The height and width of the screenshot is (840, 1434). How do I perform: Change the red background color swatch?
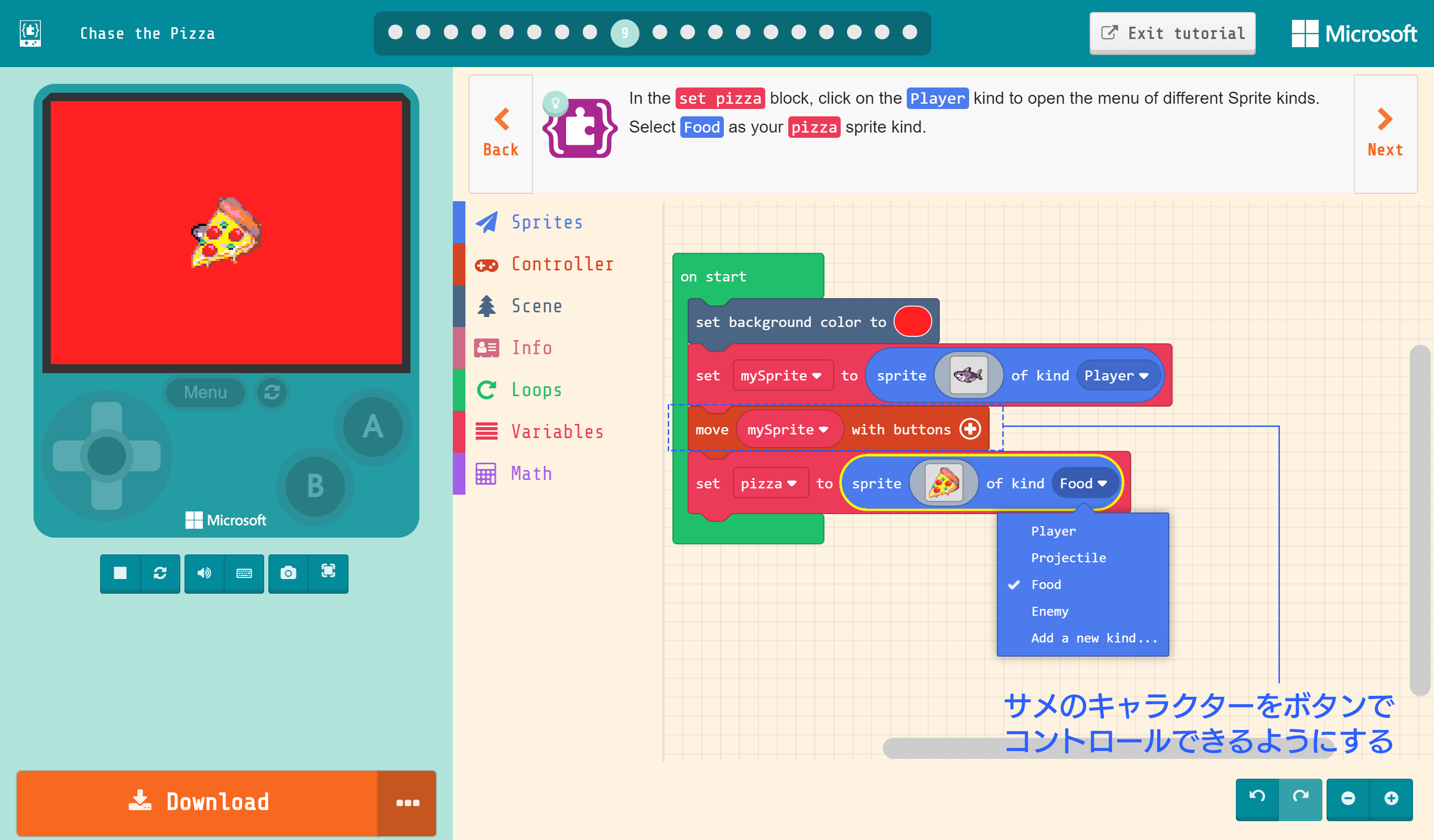point(912,321)
